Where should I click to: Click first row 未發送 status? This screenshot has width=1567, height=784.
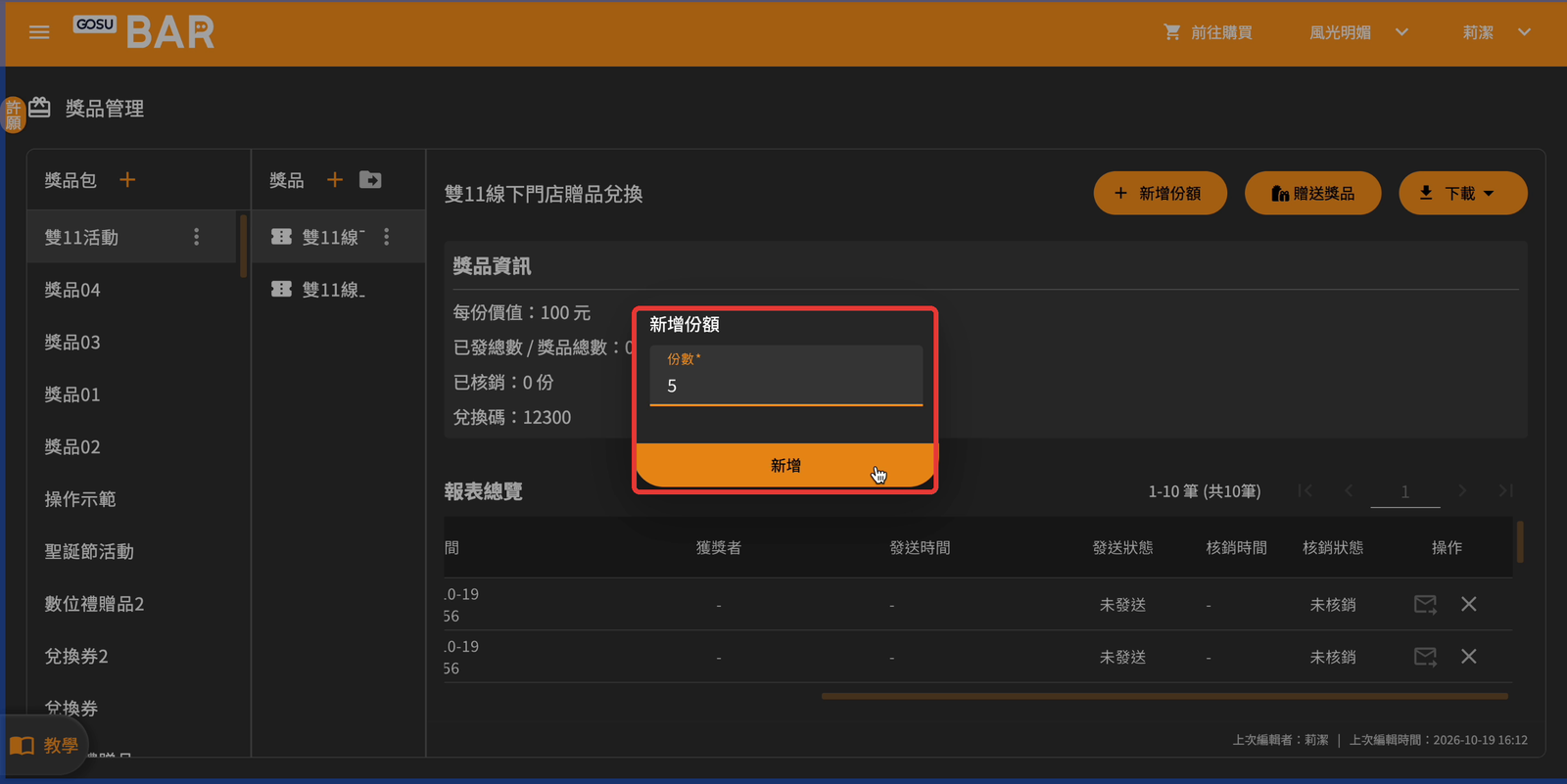point(1122,605)
